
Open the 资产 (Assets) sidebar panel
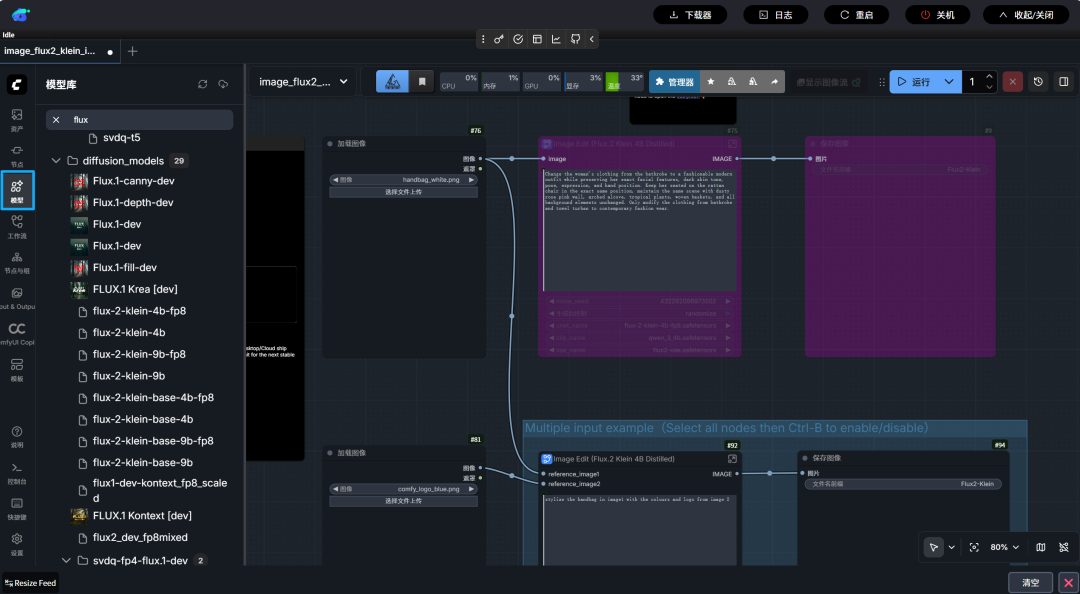click(x=17, y=119)
